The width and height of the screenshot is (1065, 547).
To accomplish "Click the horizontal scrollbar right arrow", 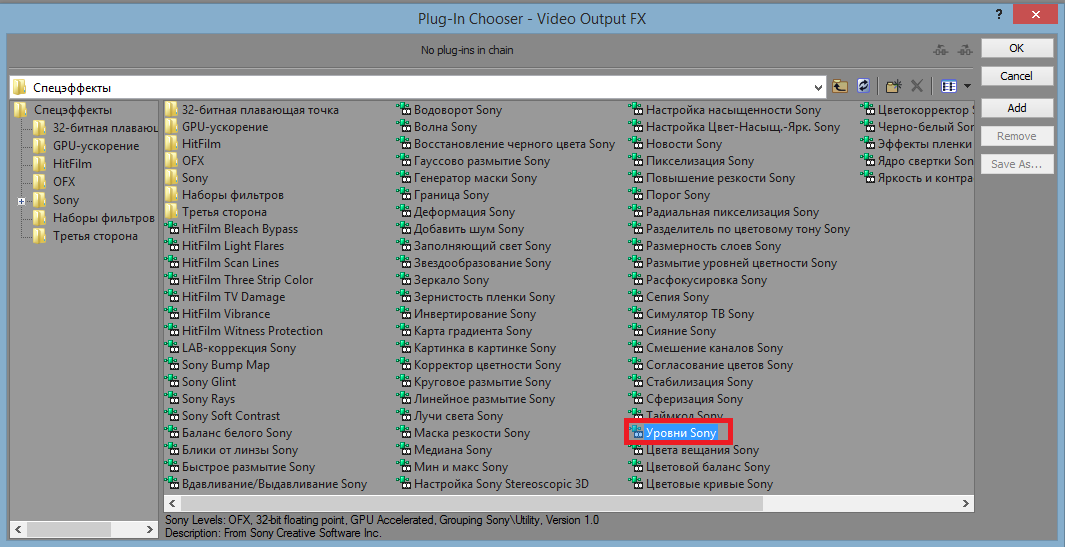I will pyautogui.click(x=967, y=503).
